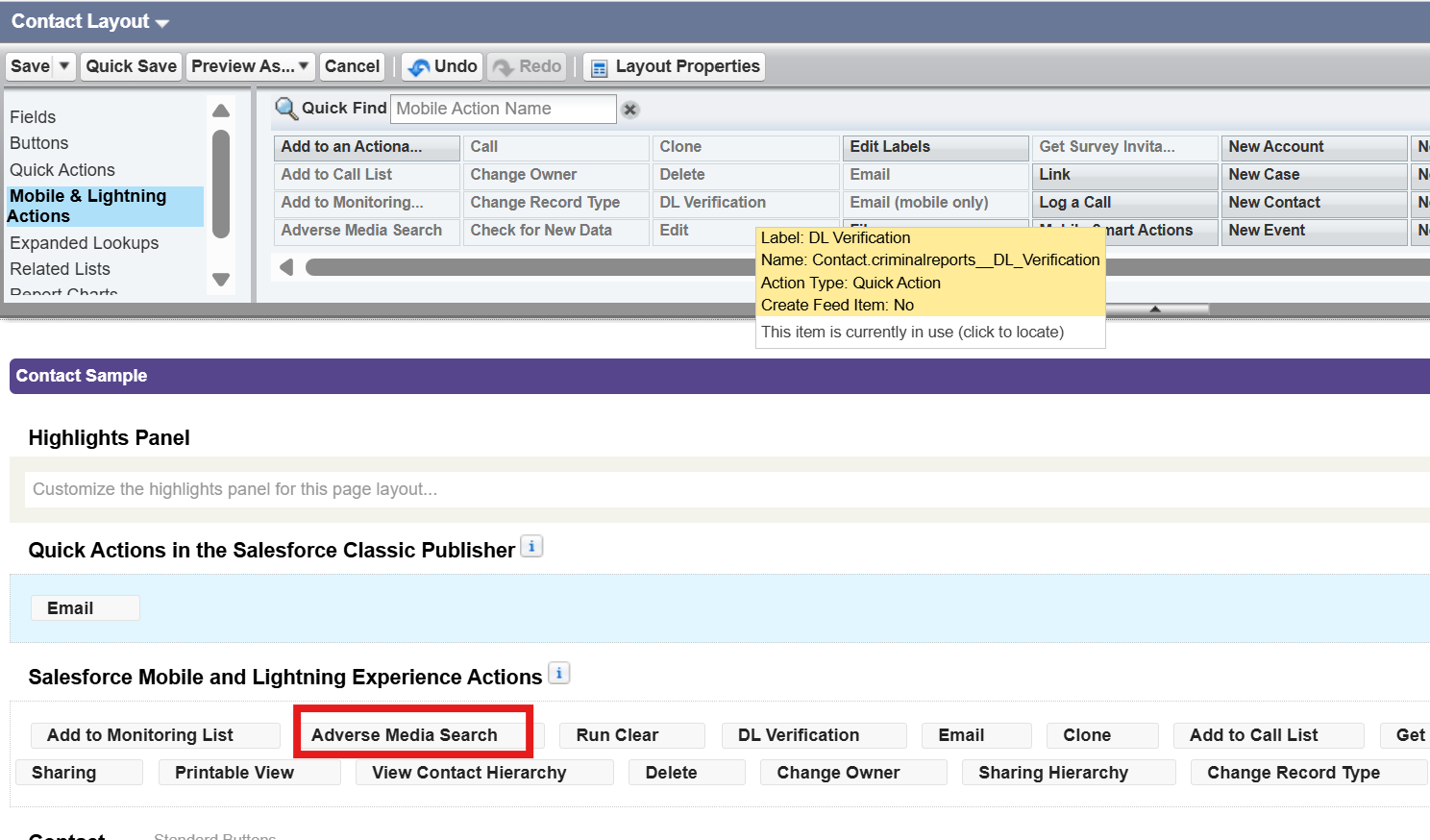Select Add to Monitoring... palette item

tap(367, 203)
